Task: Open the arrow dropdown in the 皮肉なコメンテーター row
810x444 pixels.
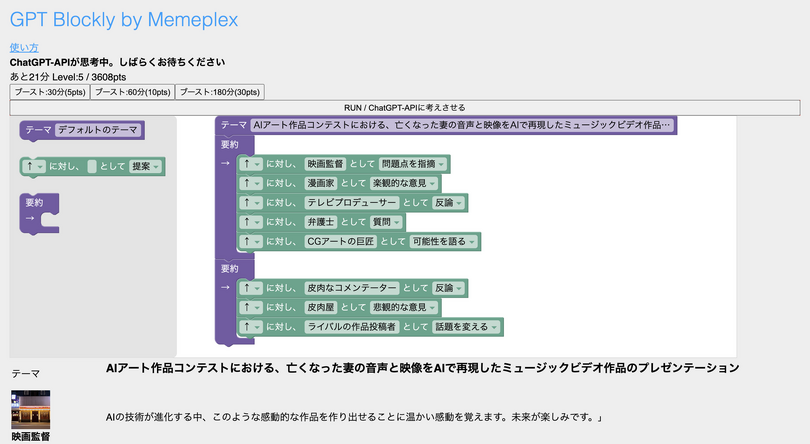Action: click(x=251, y=288)
